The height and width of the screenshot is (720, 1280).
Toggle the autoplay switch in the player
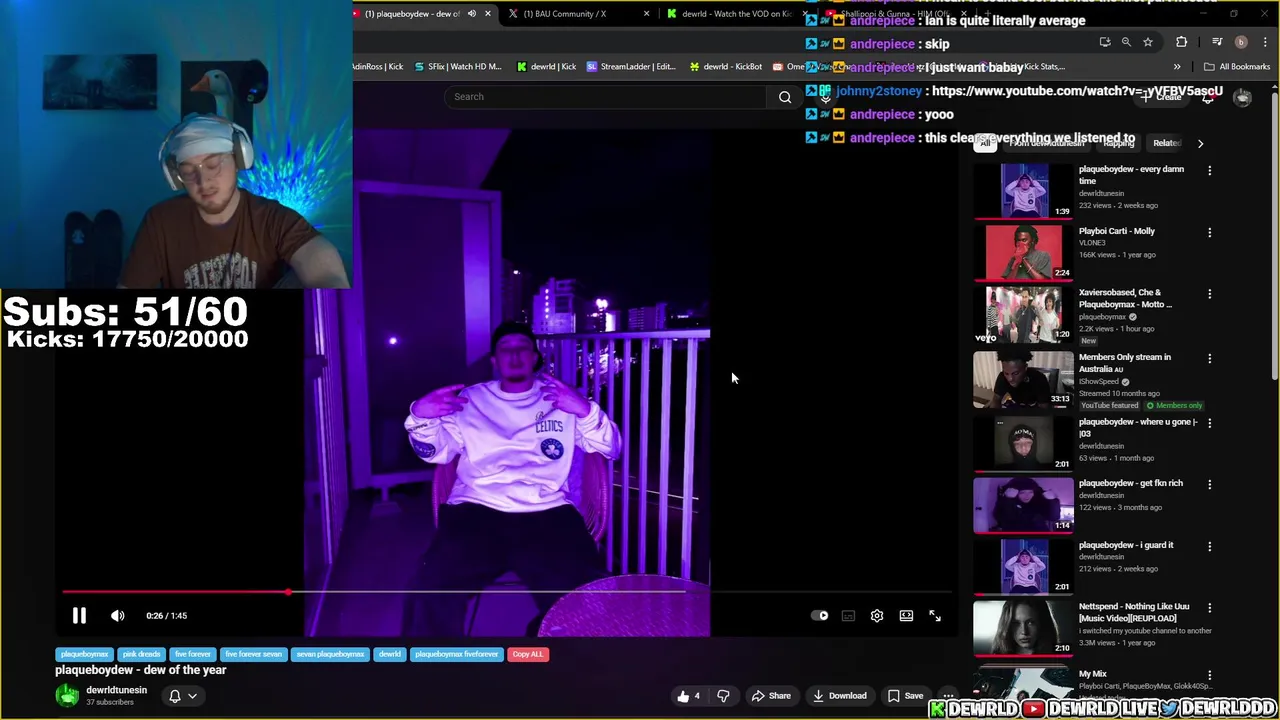click(819, 616)
